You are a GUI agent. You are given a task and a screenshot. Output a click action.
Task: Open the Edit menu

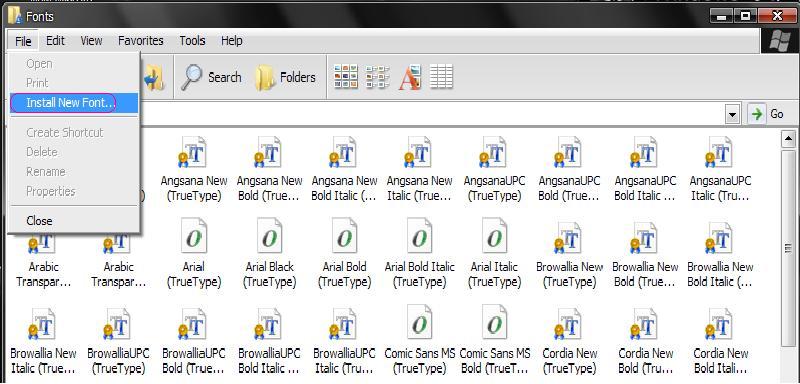[x=55, y=41]
